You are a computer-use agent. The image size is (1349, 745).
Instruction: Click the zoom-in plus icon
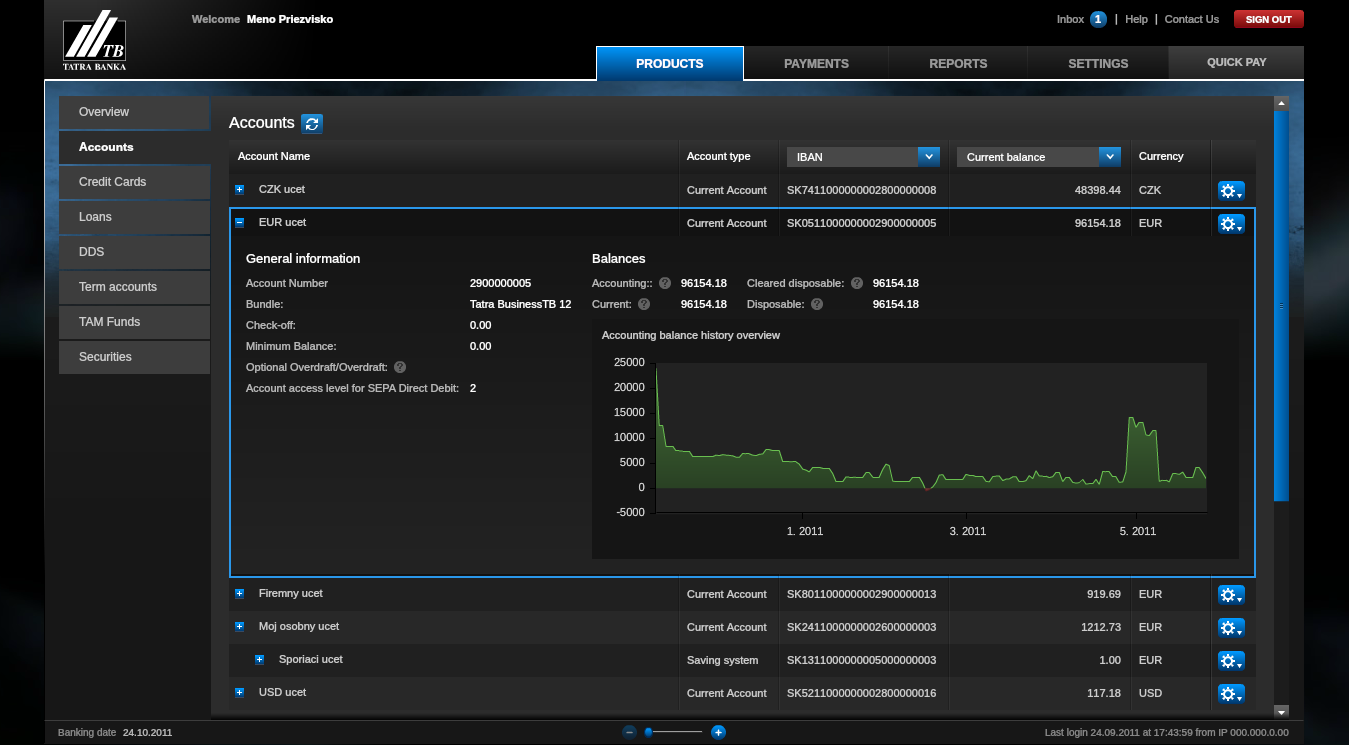[x=718, y=732]
